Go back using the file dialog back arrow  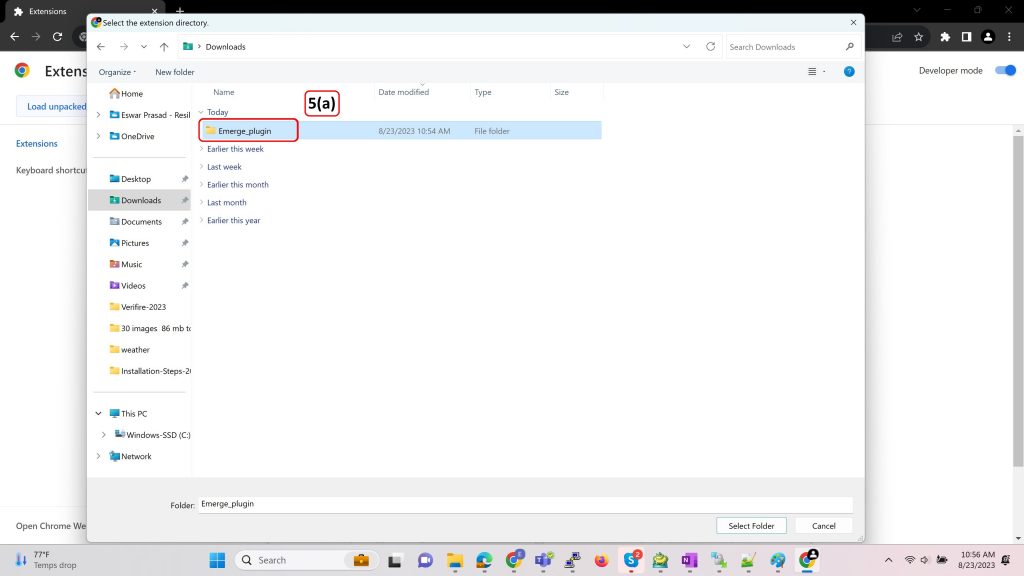click(101, 47)
